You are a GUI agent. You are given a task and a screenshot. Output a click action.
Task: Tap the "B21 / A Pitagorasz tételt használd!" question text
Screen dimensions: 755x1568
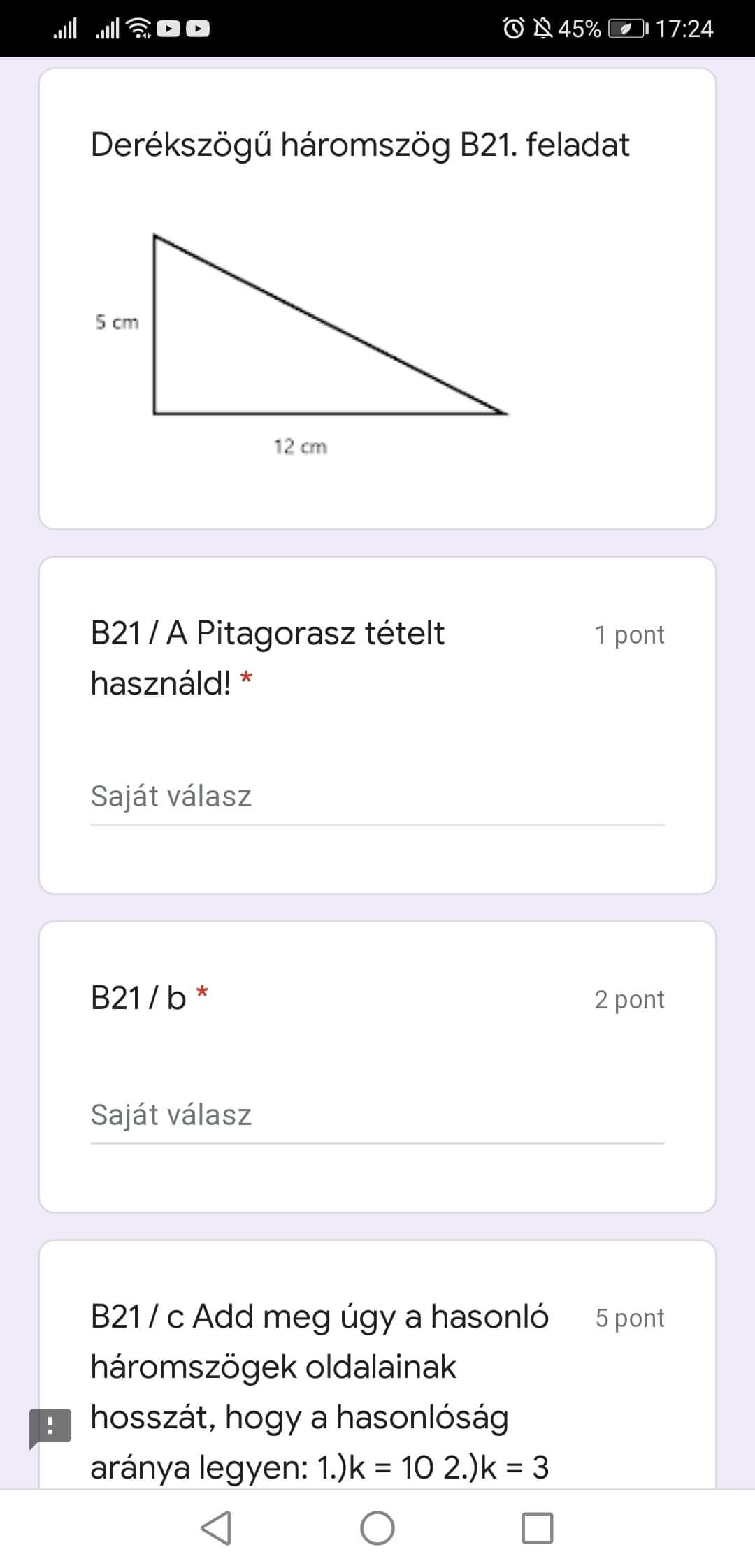[x=268, y=658]
